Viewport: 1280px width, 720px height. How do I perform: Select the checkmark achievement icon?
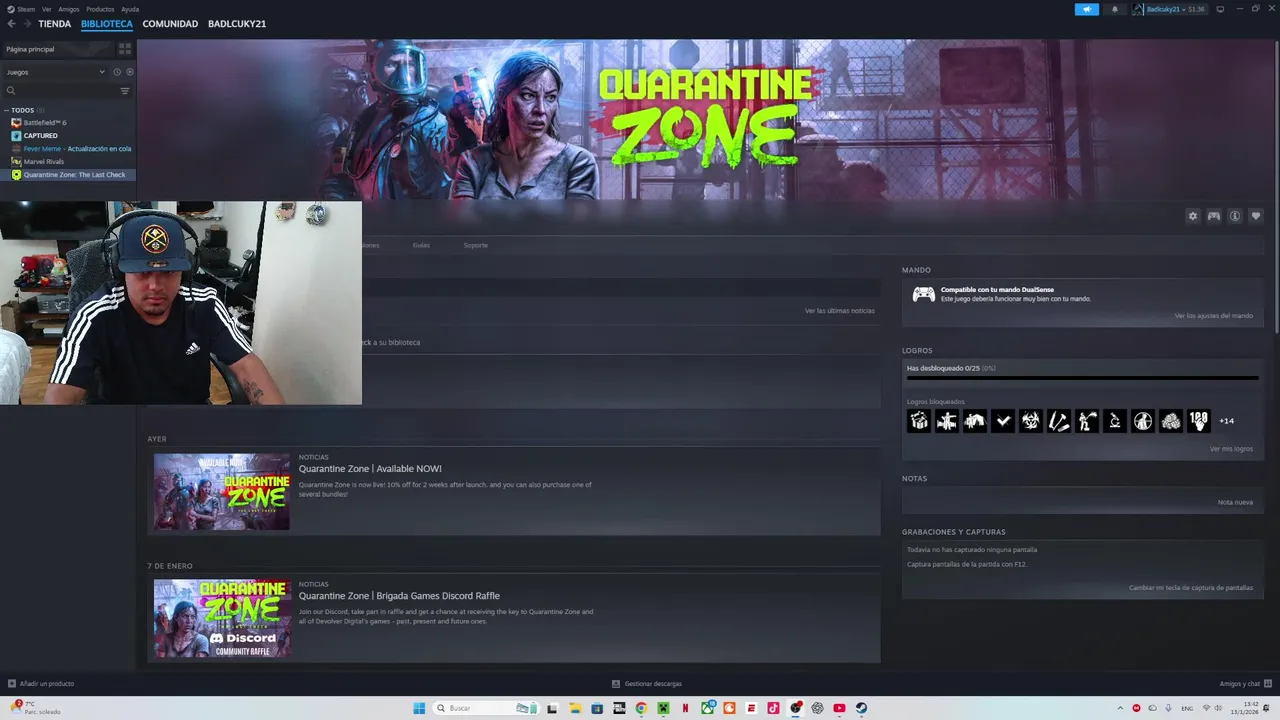pos(1003,421)
